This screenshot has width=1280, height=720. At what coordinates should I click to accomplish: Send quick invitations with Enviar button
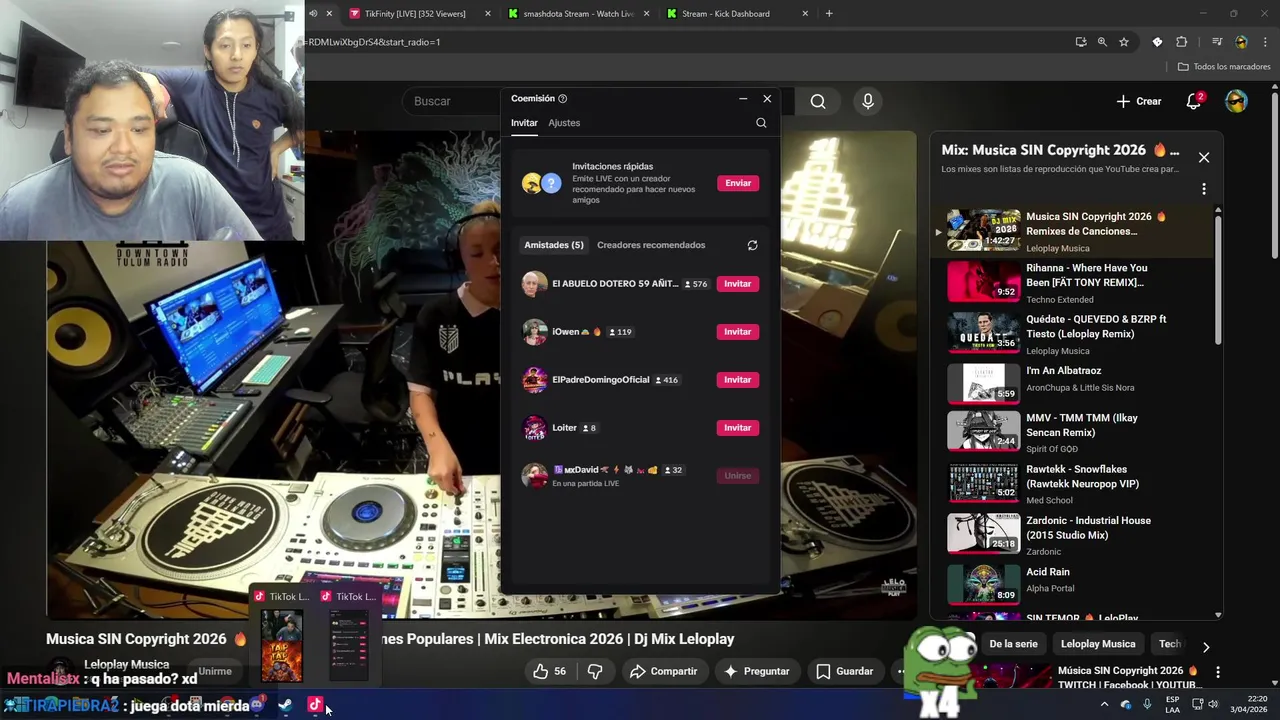[x=738, y=183]
